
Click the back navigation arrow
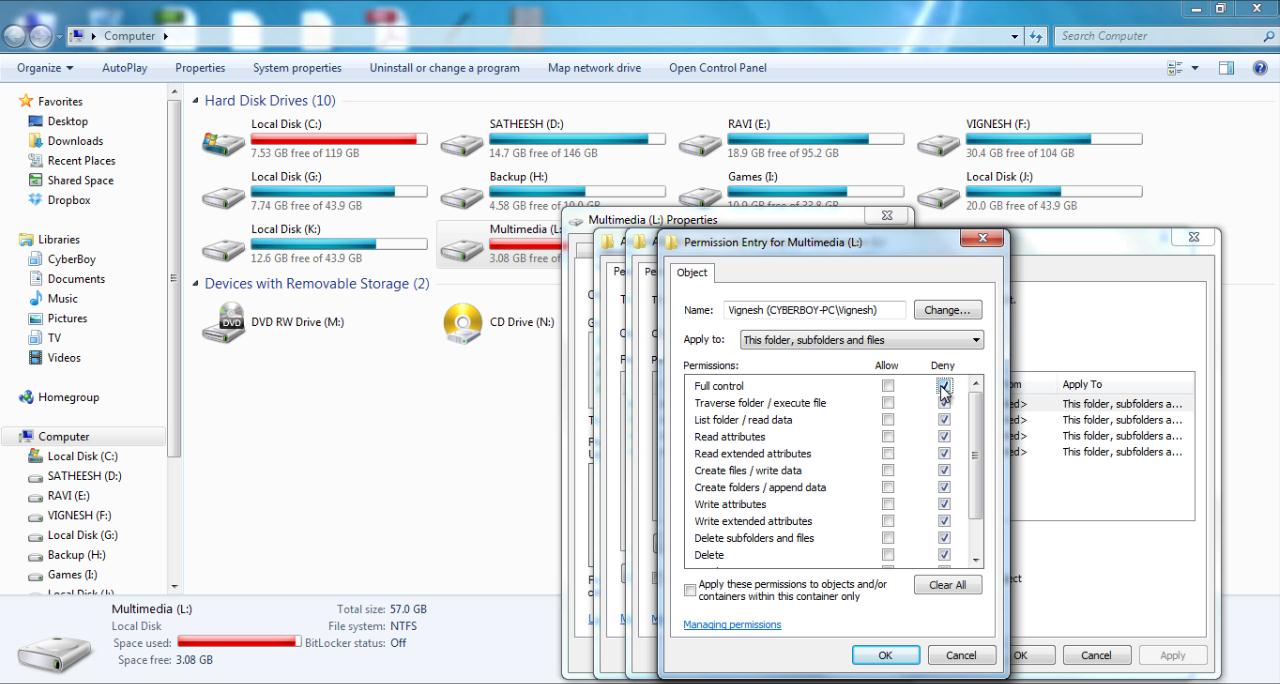[x=15, y=36]
